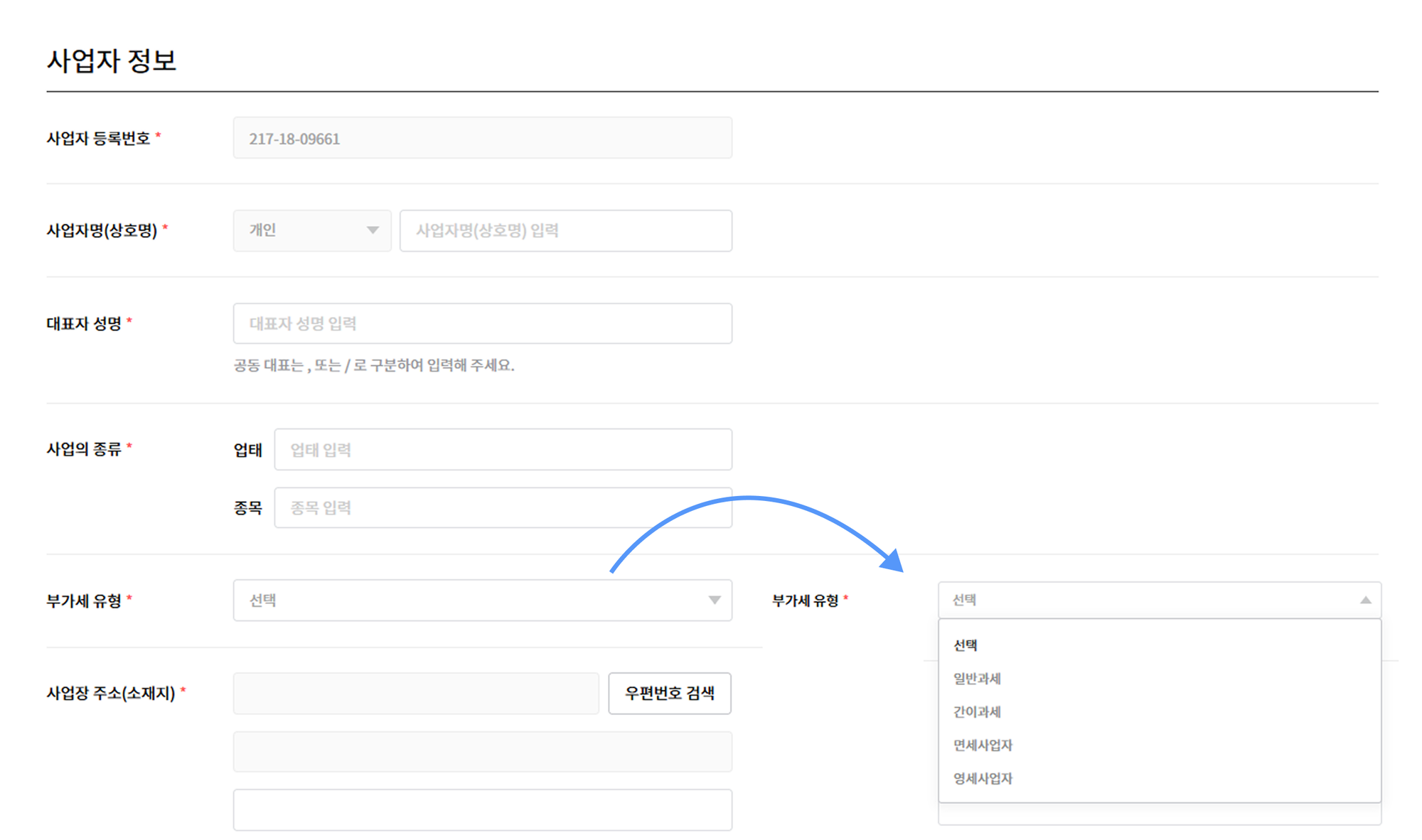Screen dimensions: 1422x840
Task: Change 개인 selector to another business type
Action: coord(311,230)
